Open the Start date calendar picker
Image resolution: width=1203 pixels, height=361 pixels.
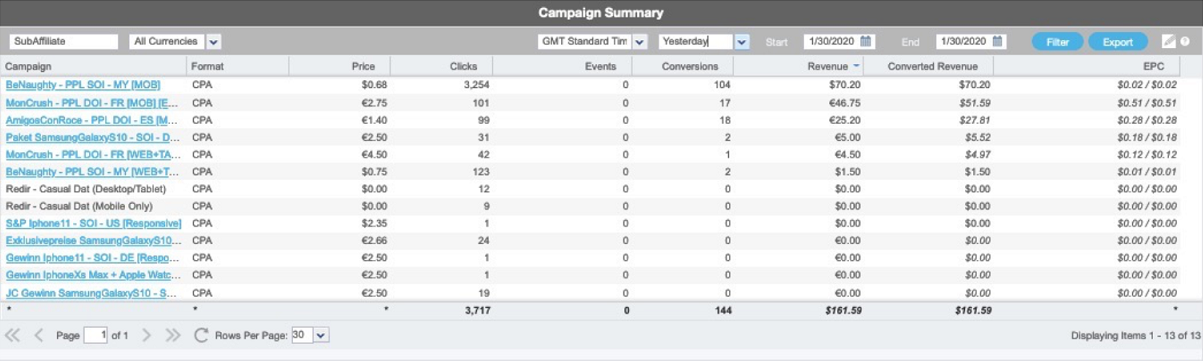coord(866,42)
